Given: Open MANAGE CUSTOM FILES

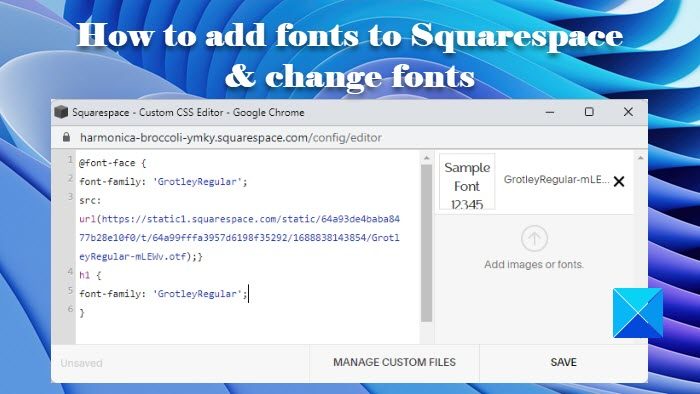Looking at the screenshot, I should point(394,362).
